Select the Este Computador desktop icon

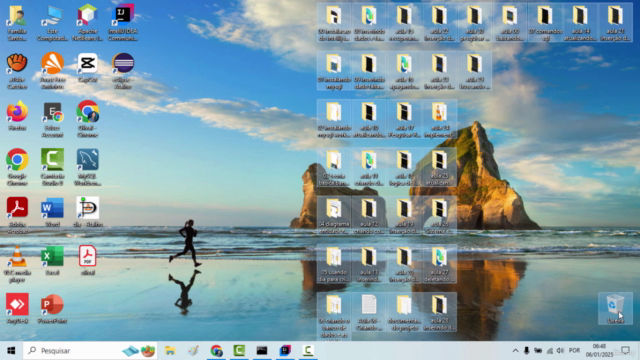click(52, 23)
